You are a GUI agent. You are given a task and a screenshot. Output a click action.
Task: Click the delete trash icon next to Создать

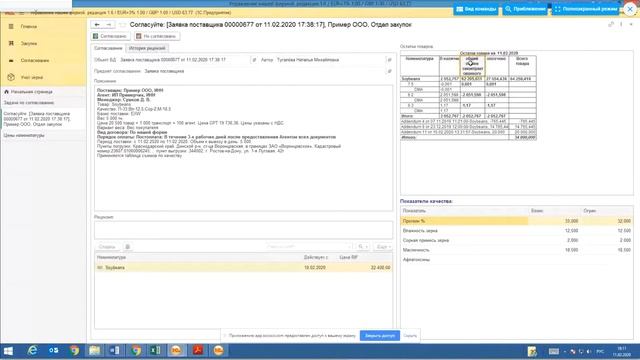tap(127, 247)
